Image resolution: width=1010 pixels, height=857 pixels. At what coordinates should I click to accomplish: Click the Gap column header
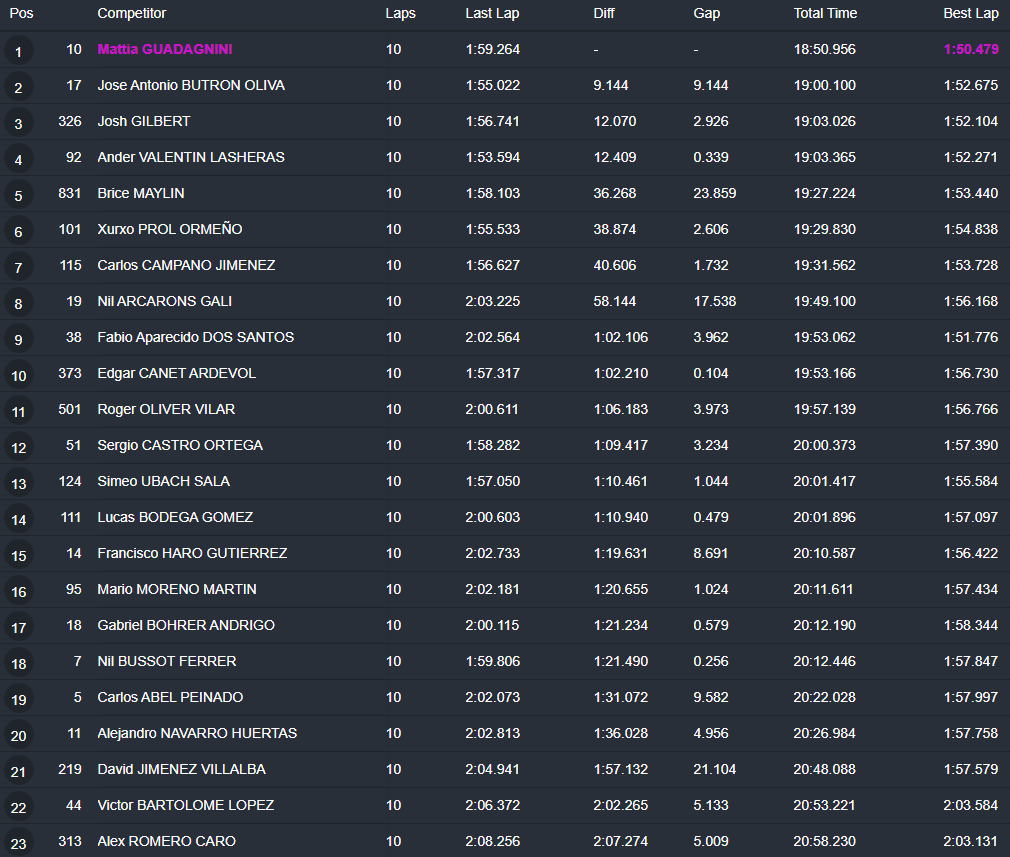706,13
